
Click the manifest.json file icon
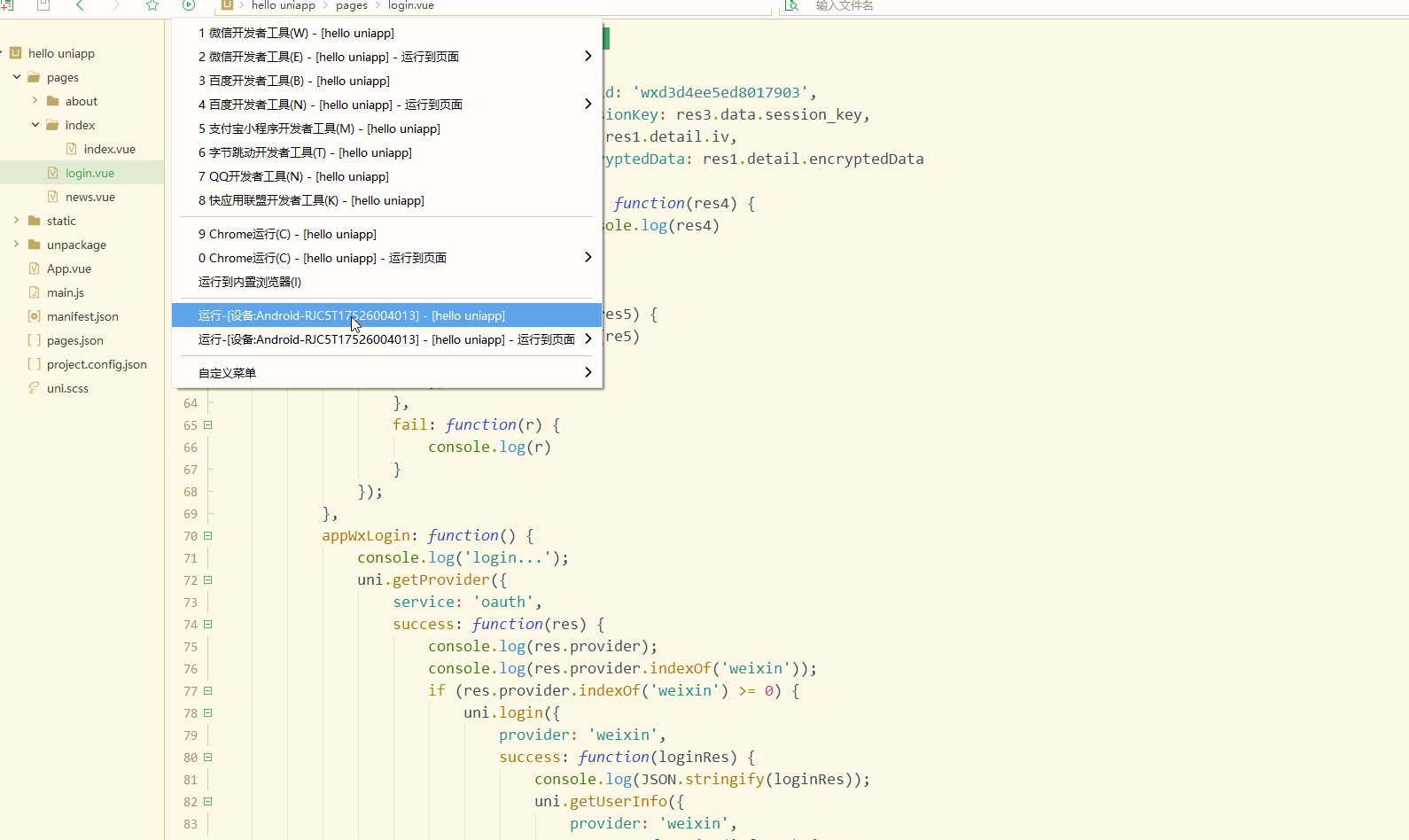click(x=35, y=316)
